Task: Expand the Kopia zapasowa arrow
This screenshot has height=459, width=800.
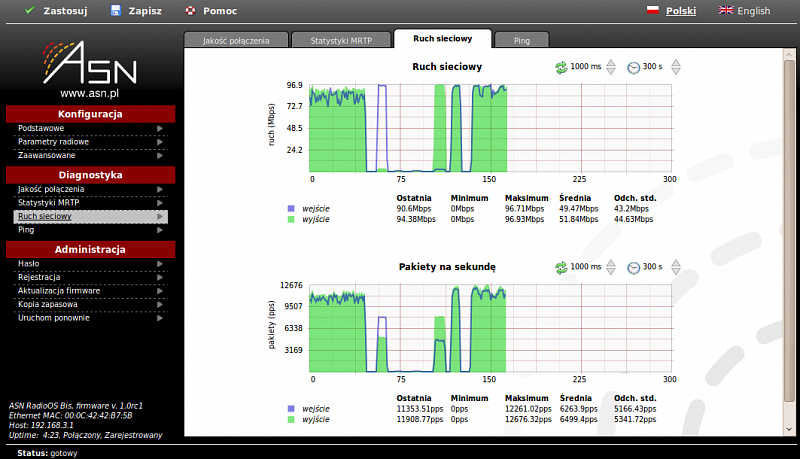Action: (160, 304)
